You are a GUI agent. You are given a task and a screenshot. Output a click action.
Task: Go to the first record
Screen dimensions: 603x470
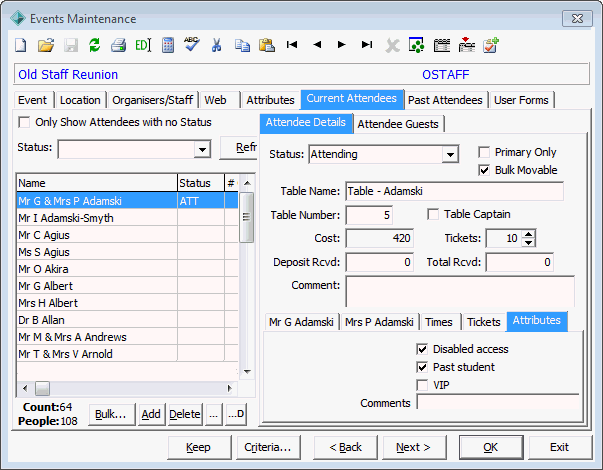tap(292, 45)
